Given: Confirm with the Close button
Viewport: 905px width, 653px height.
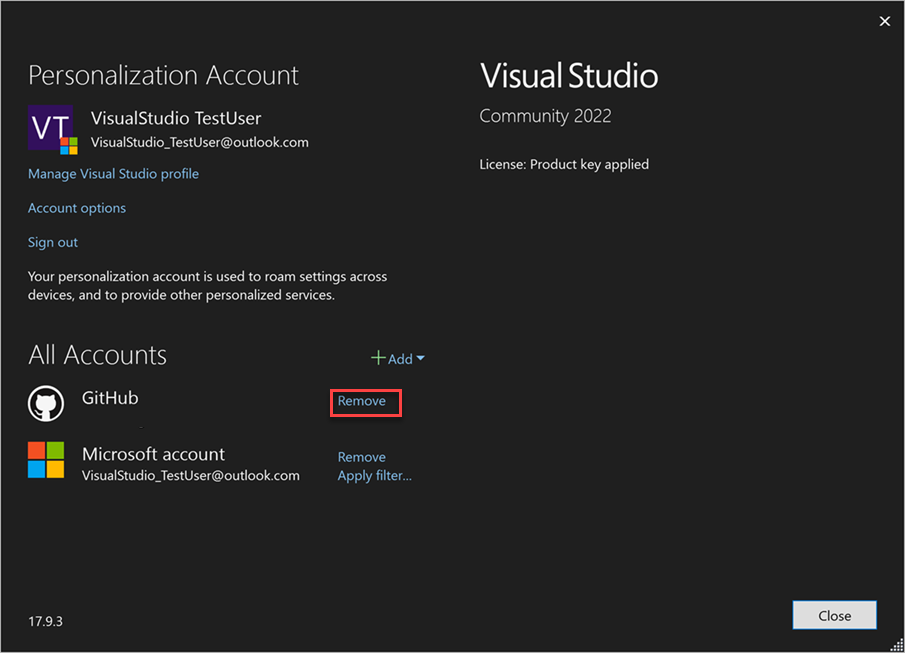Looking at the screenshot, I should (834, 615).
